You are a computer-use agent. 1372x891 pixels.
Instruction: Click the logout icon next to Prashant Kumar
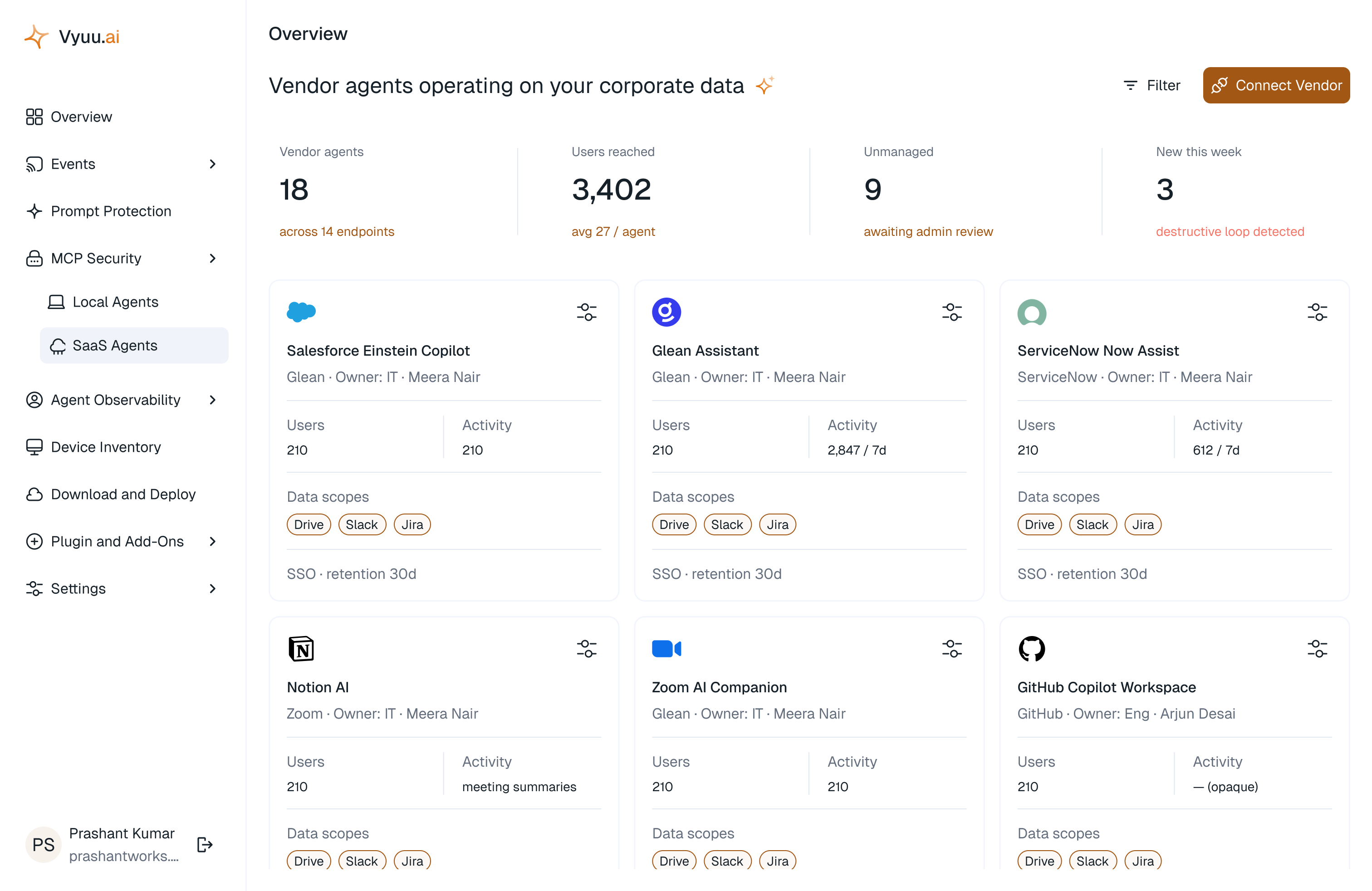[205, 844]
